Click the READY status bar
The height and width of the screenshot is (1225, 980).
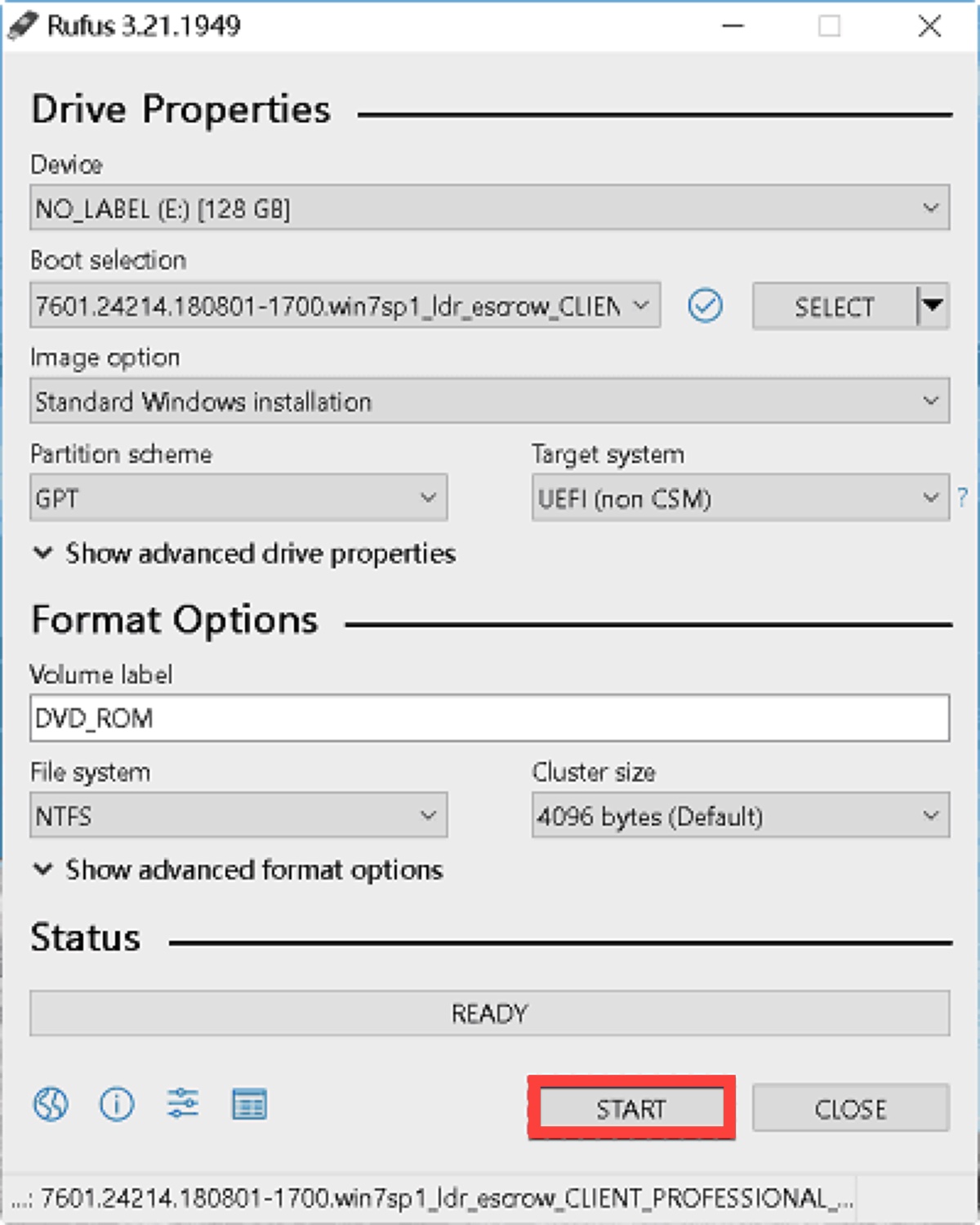point(490,1012)
